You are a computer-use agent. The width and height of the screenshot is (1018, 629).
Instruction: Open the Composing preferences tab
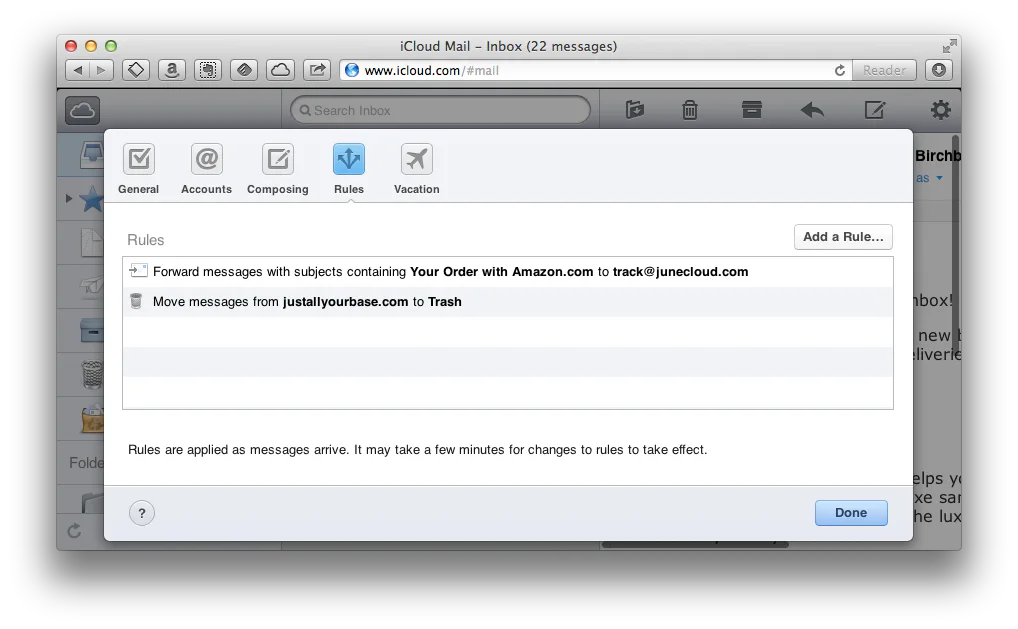pos(278,169)
